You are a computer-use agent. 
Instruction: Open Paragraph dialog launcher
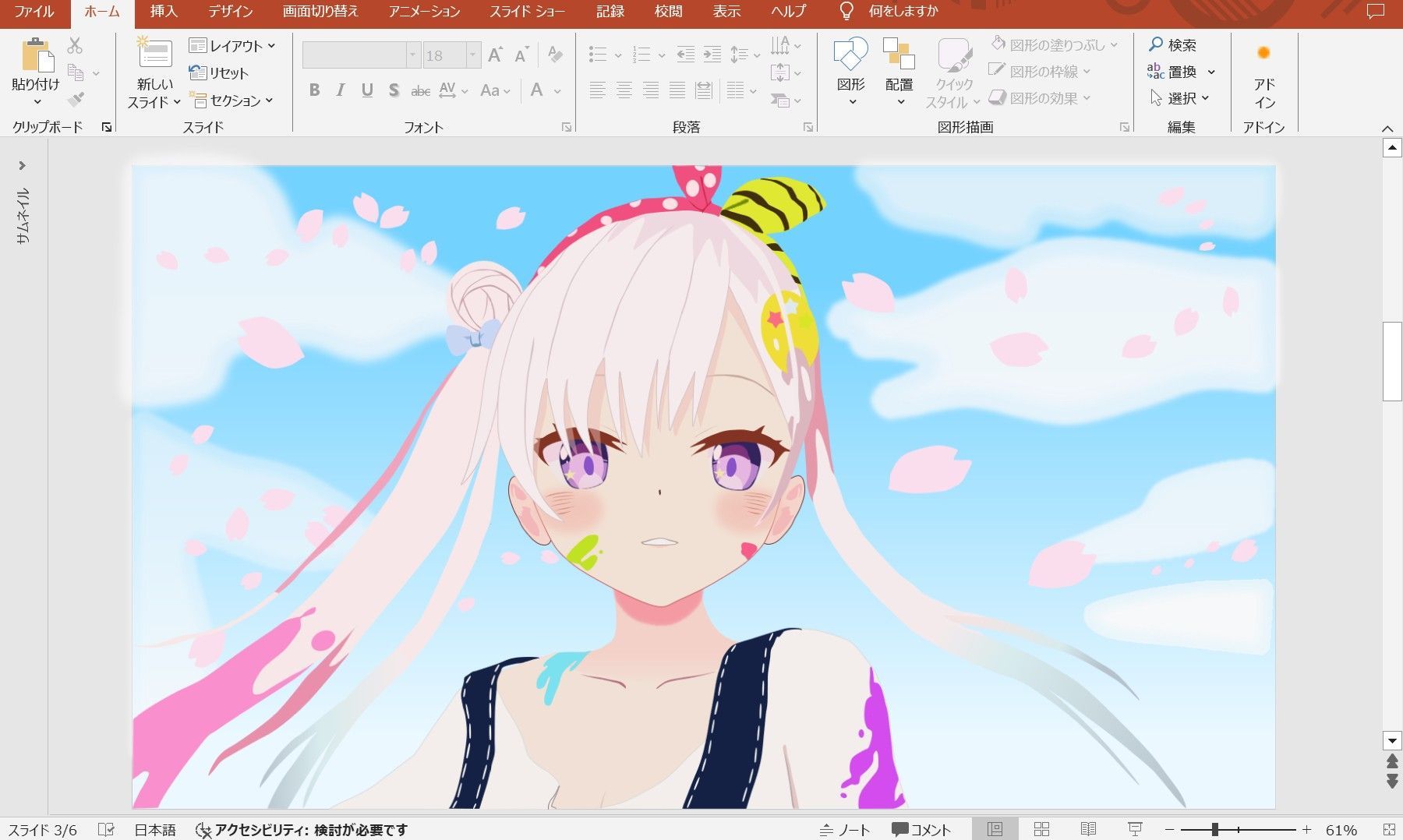click(808, 127)
